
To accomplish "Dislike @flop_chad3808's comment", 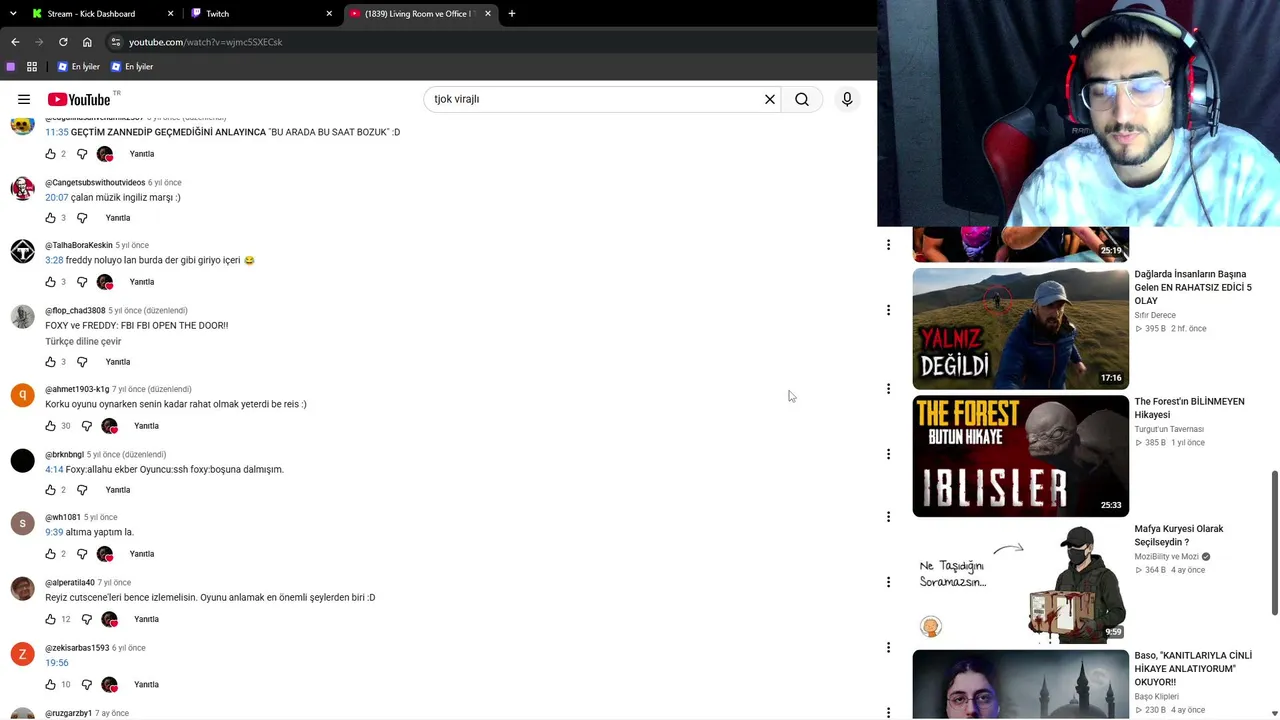I will click(82, 362).
